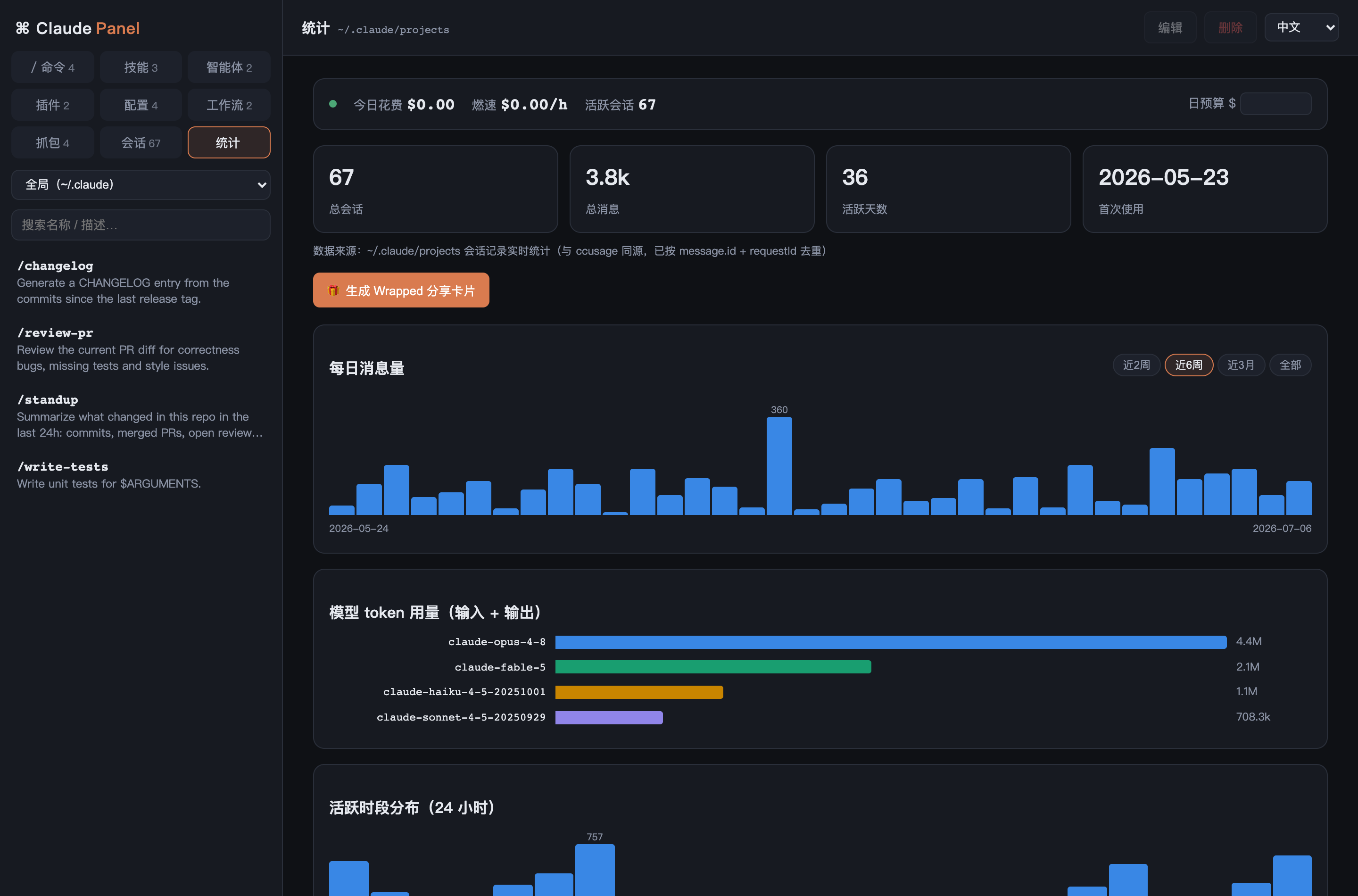Open the 中文 language dropdown
This screenshot has width=1358, height=896.
[x=1301, y=27]
